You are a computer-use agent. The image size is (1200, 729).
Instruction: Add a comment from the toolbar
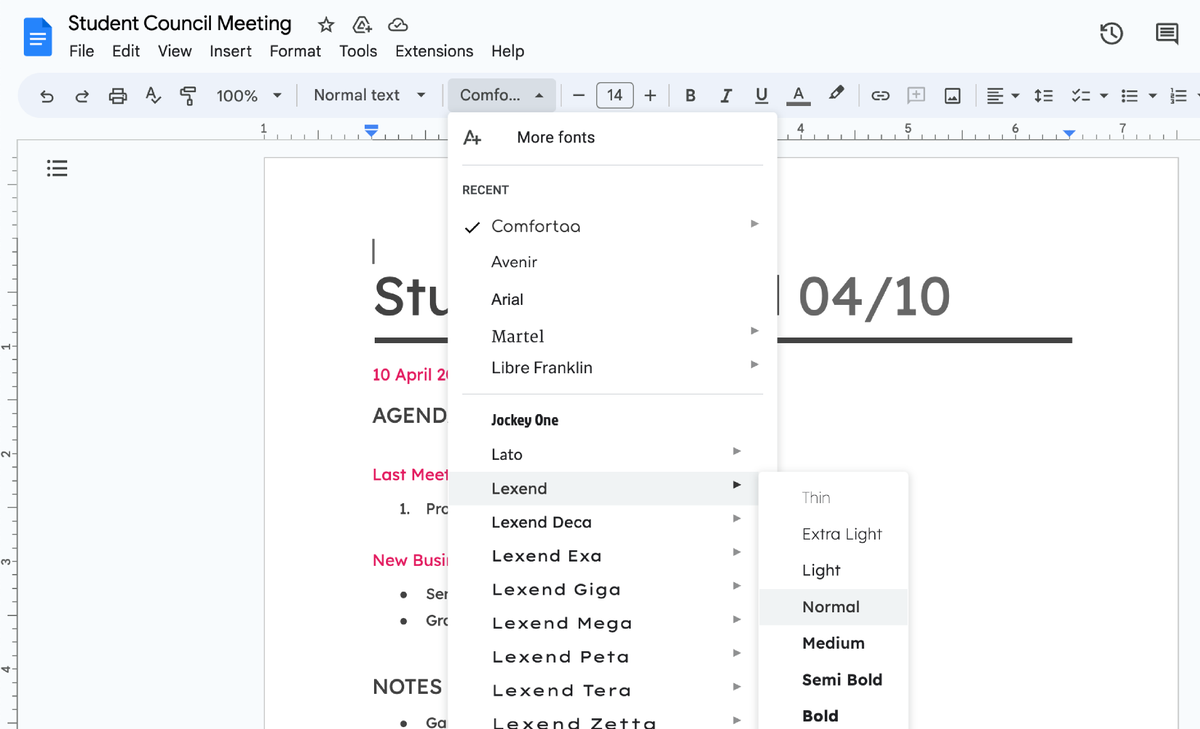(916, 96)
